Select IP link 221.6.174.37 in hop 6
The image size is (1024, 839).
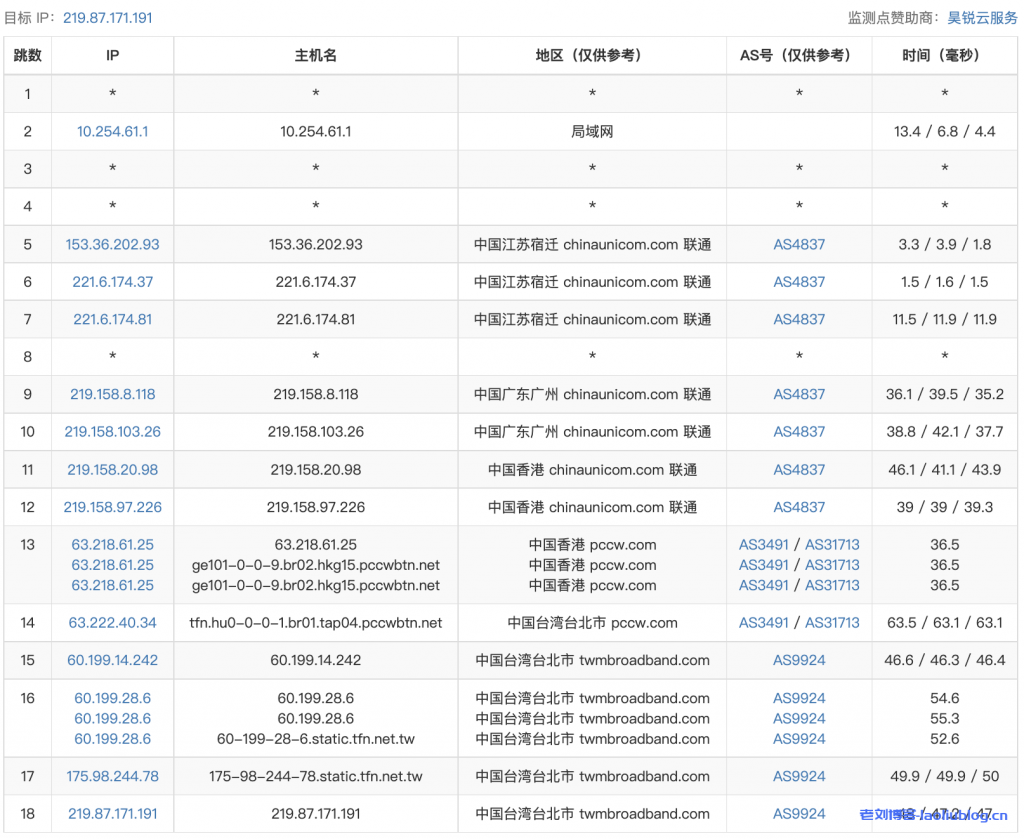[x=113, y=282]
